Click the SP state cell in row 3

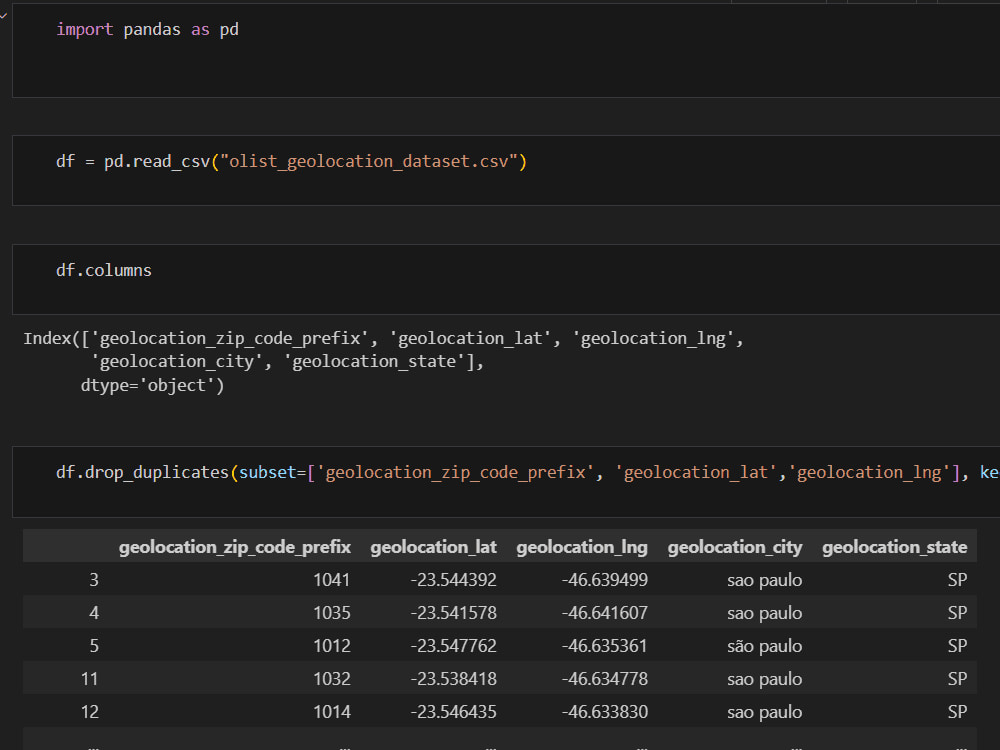click(957, 580)
